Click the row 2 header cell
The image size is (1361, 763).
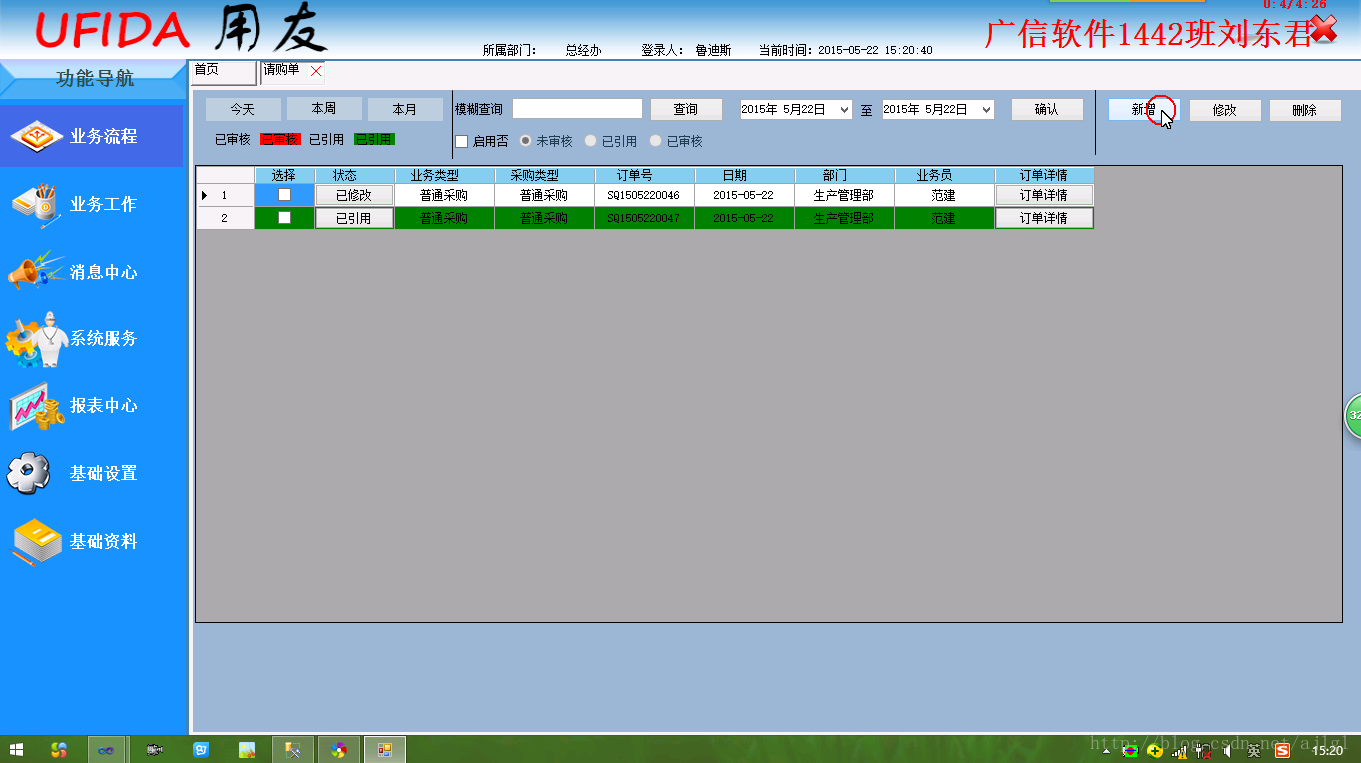click(x=225, y=217)
